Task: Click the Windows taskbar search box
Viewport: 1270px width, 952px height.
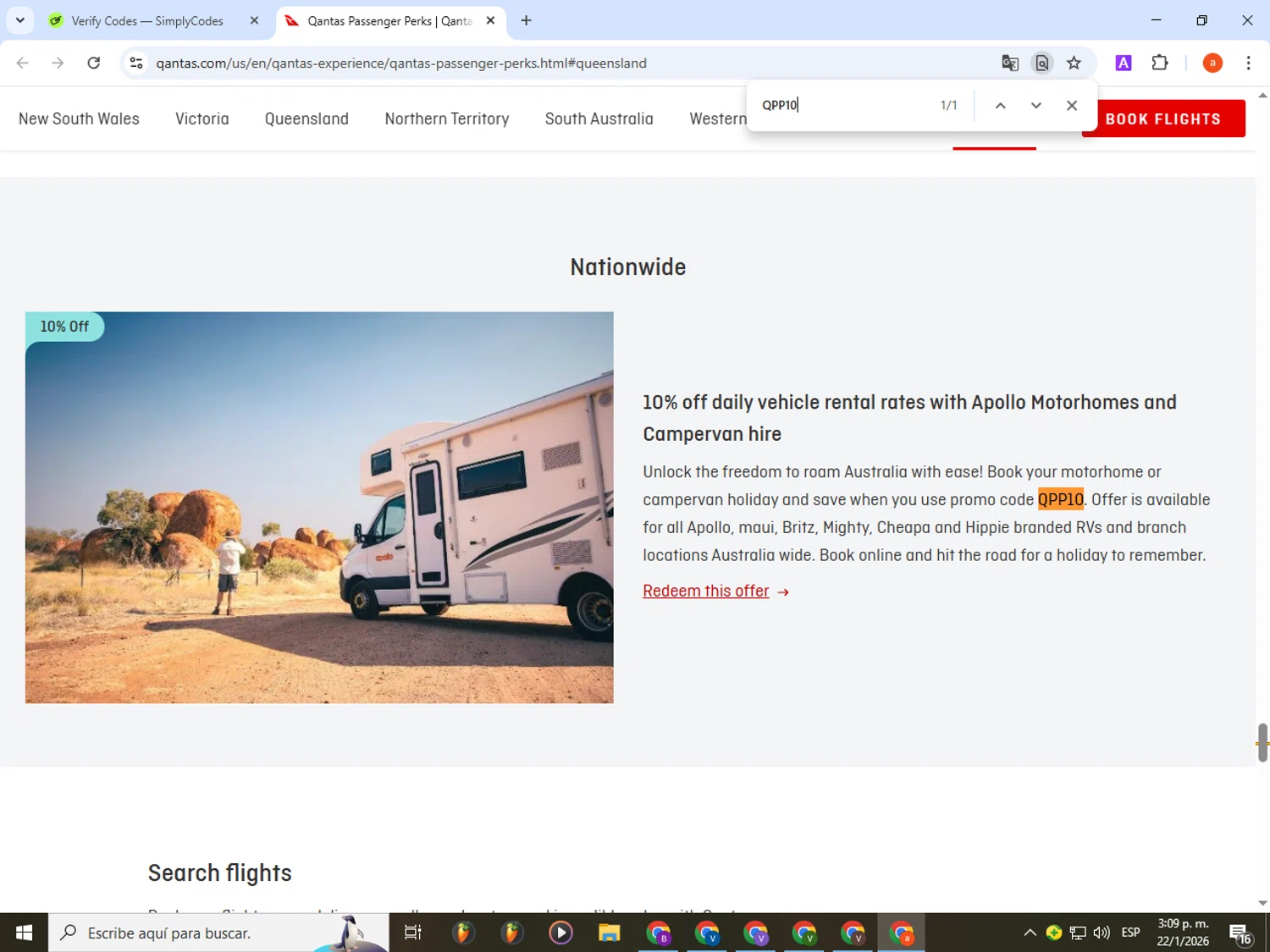Action: coord(218,933)
